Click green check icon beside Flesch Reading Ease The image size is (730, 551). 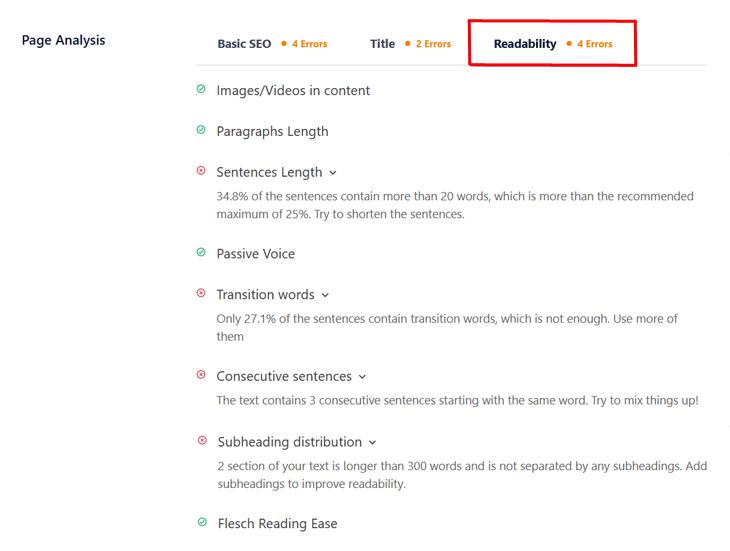203,522
